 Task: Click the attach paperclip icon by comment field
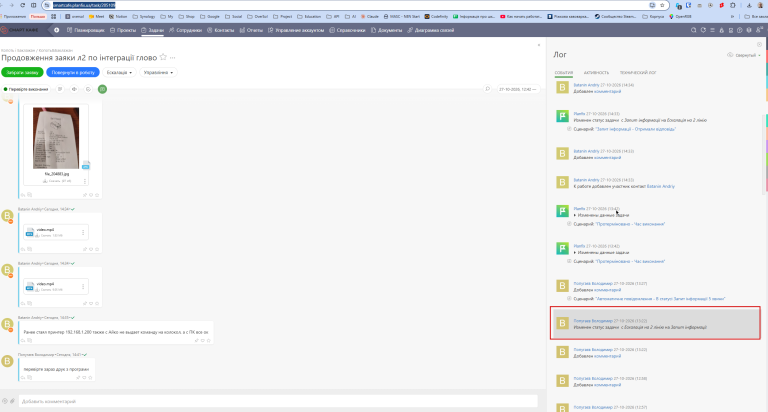click(13, 401)
